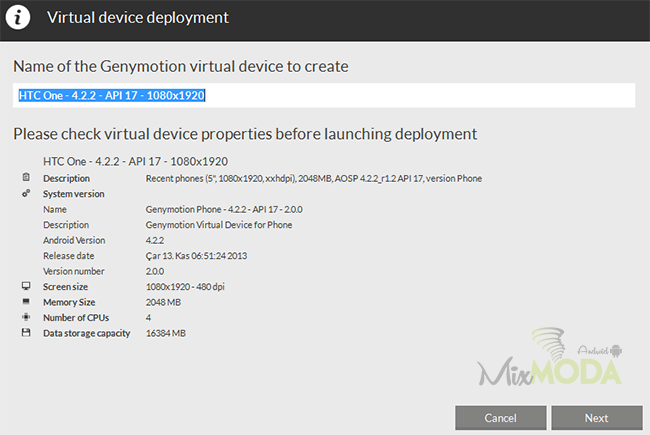The image size is (650, 435).
Task: Click the Description clipboard icon
Action: [x=26, y=177]
